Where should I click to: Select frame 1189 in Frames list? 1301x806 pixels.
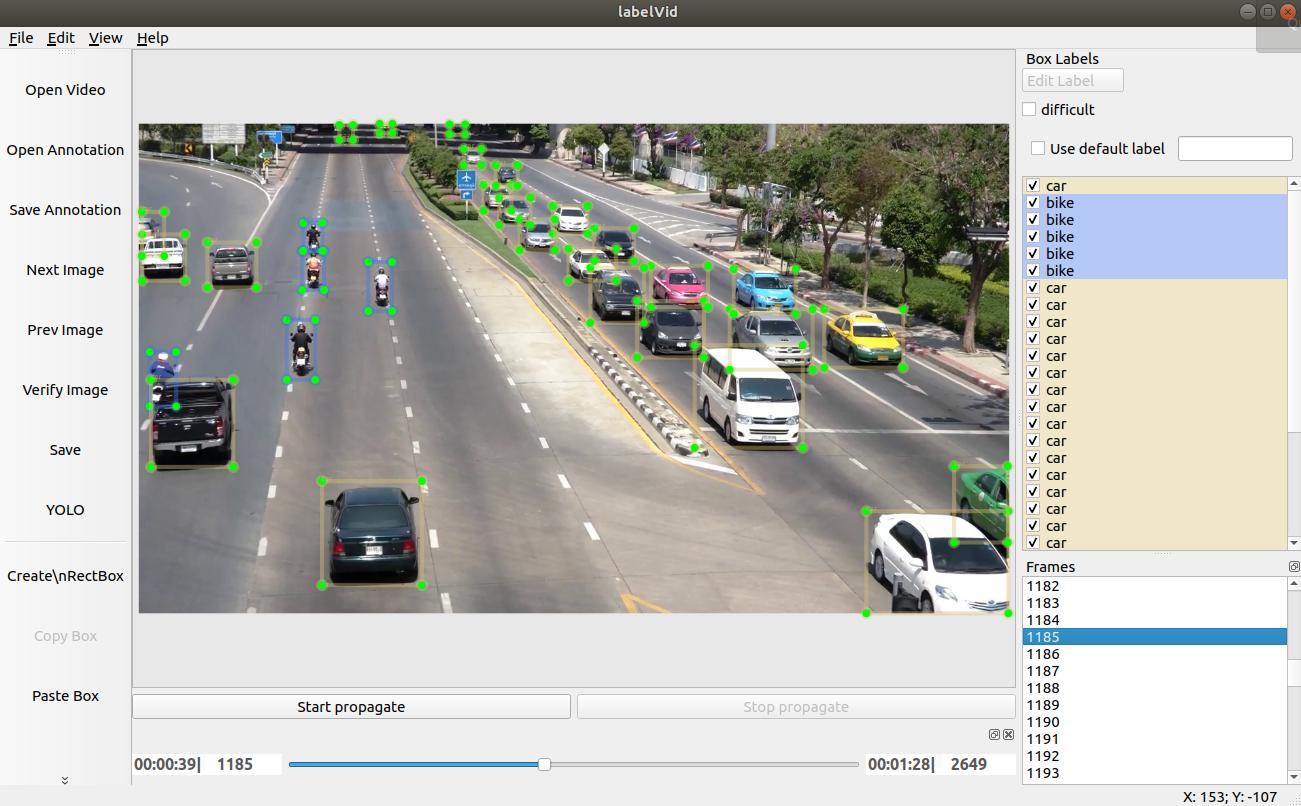[1154, 705]
